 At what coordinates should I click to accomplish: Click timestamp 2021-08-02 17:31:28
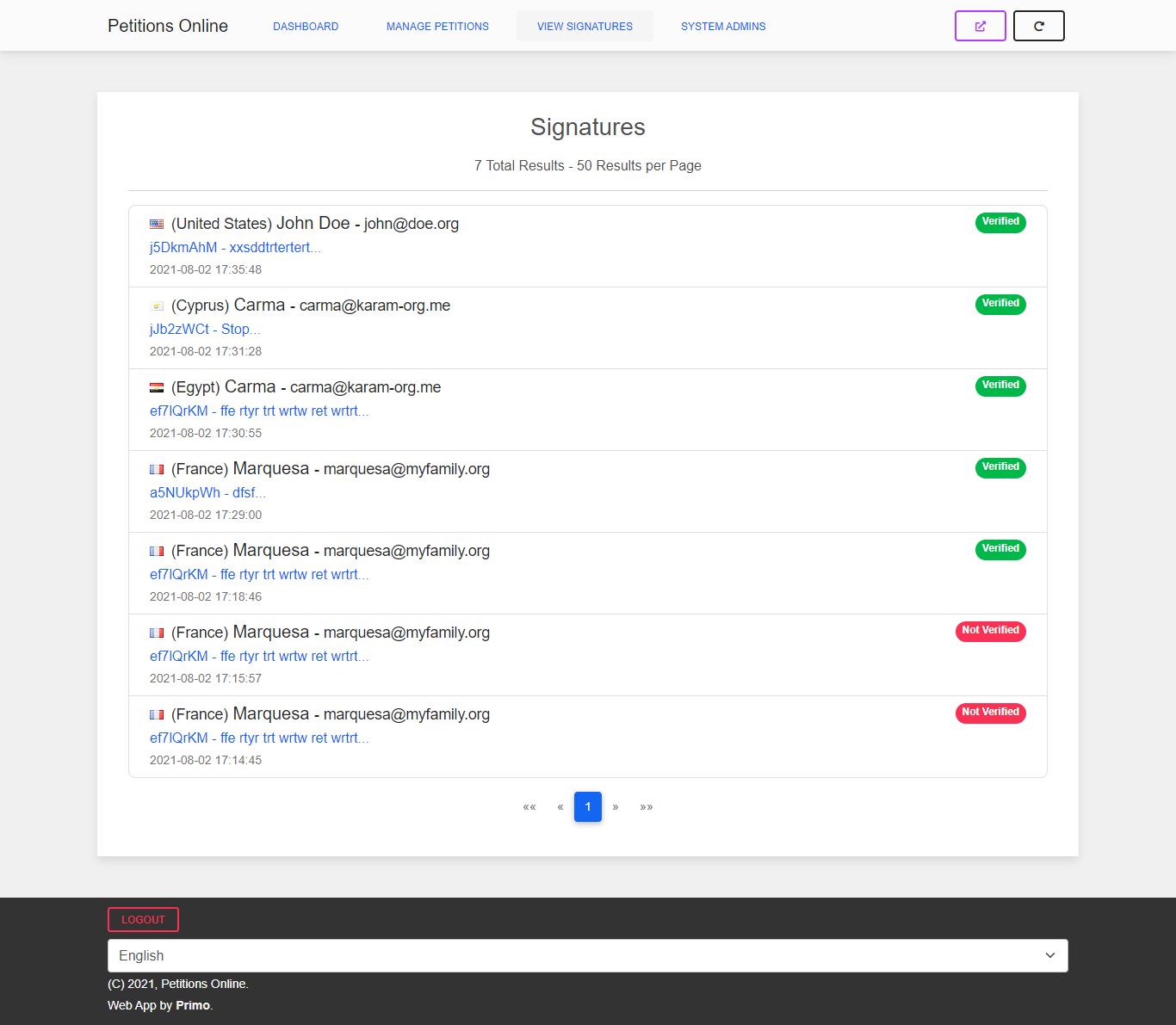click(x=206, y=351)
